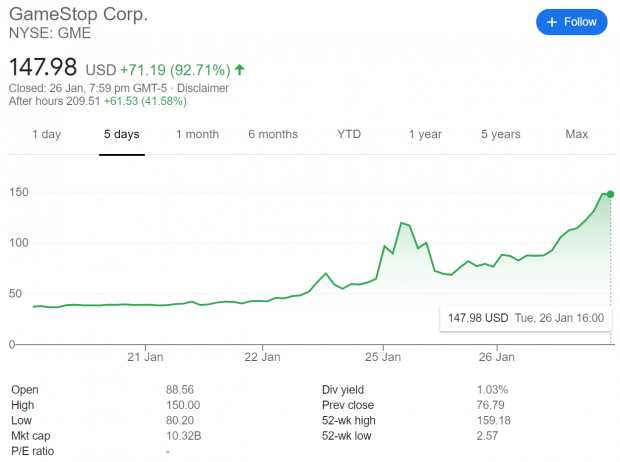Switch to the 1 day tab

click(47, 134)
